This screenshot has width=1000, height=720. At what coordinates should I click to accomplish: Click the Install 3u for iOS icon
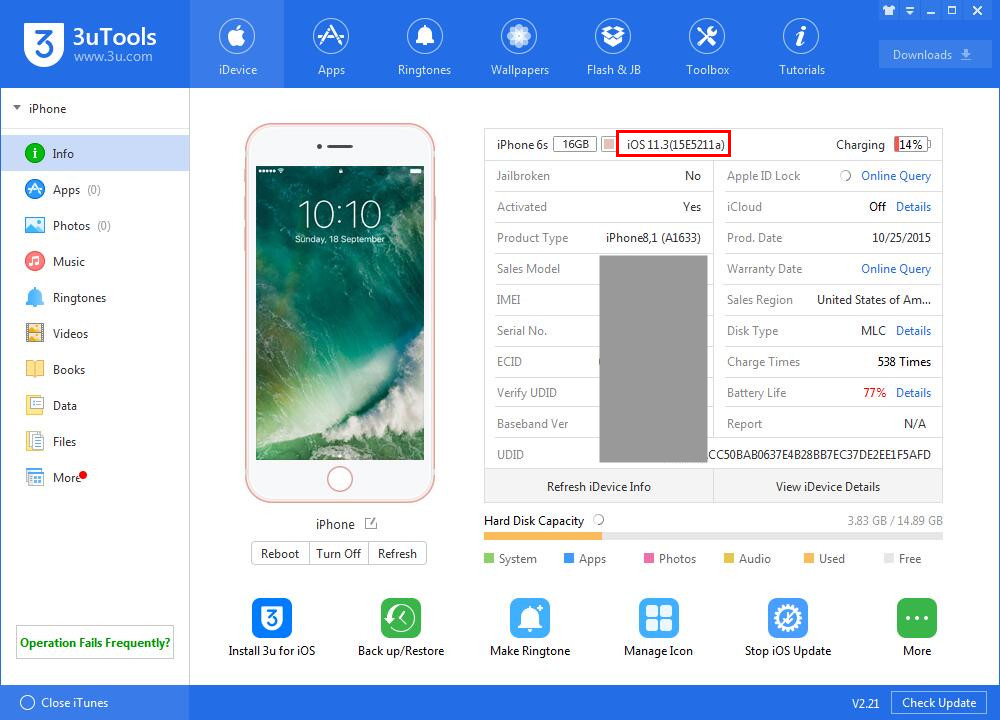coord(272,617)
